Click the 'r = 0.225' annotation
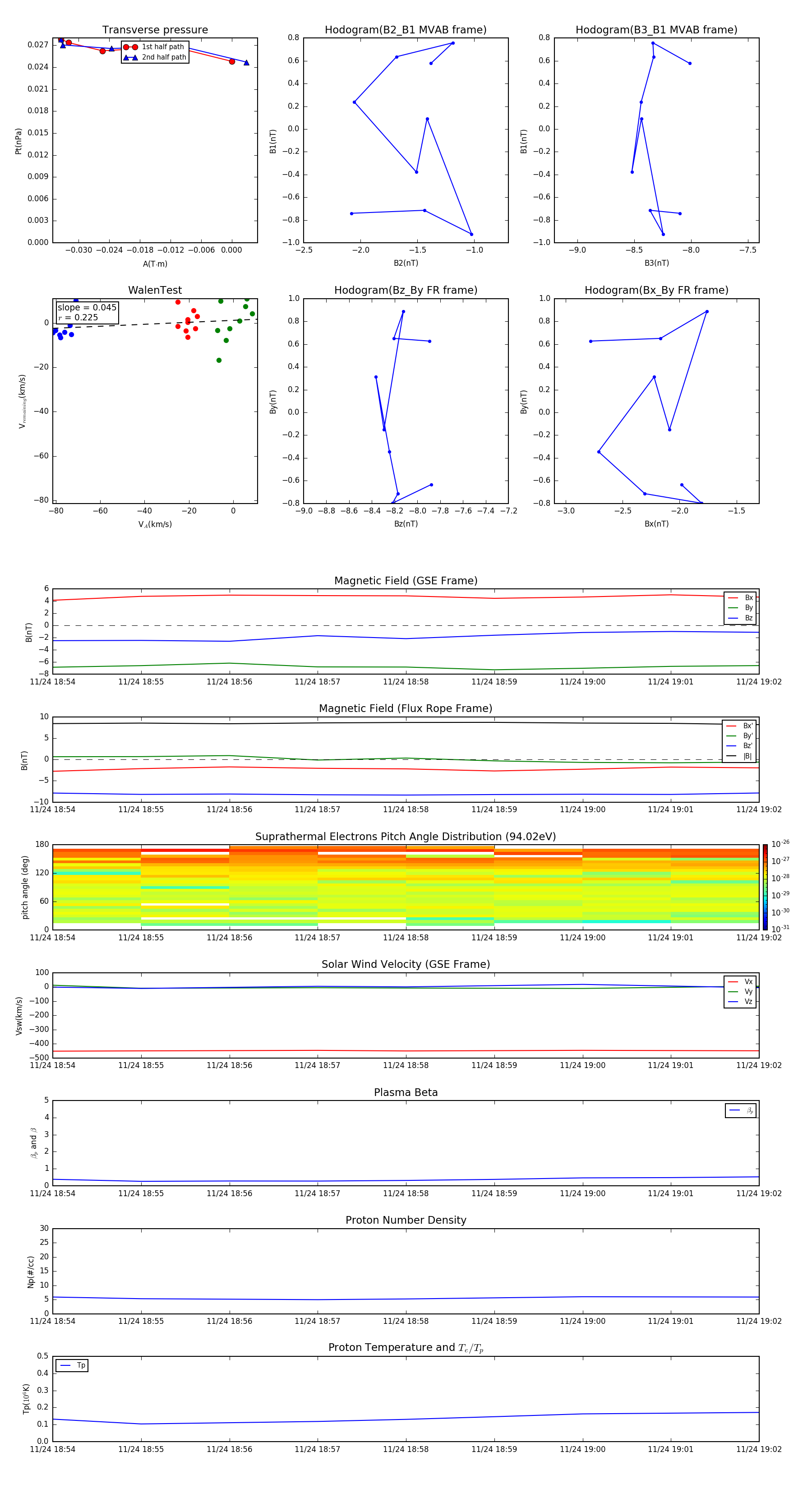The height and width of the screenshot is (1489, 812). (78, 317)
